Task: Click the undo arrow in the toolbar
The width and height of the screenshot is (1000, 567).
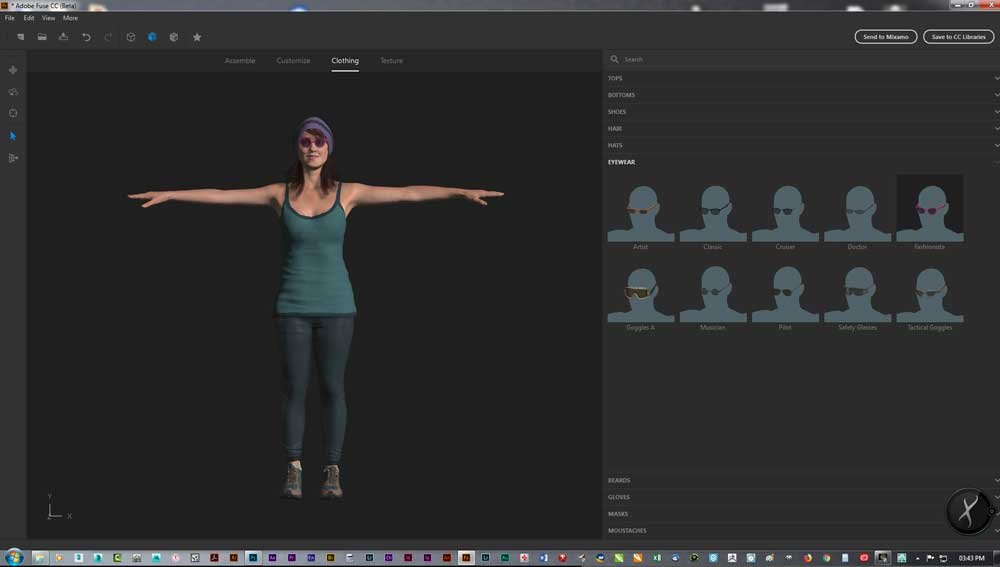Action: click(86, 37)
